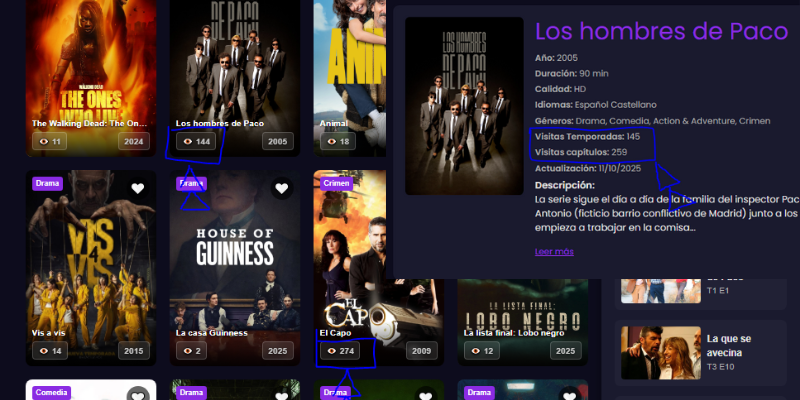Image resolution: width=800 pixels, height=400 pixels.
Task: Click the 12 views badge on Lobo negro
Action: pos(482,351)
